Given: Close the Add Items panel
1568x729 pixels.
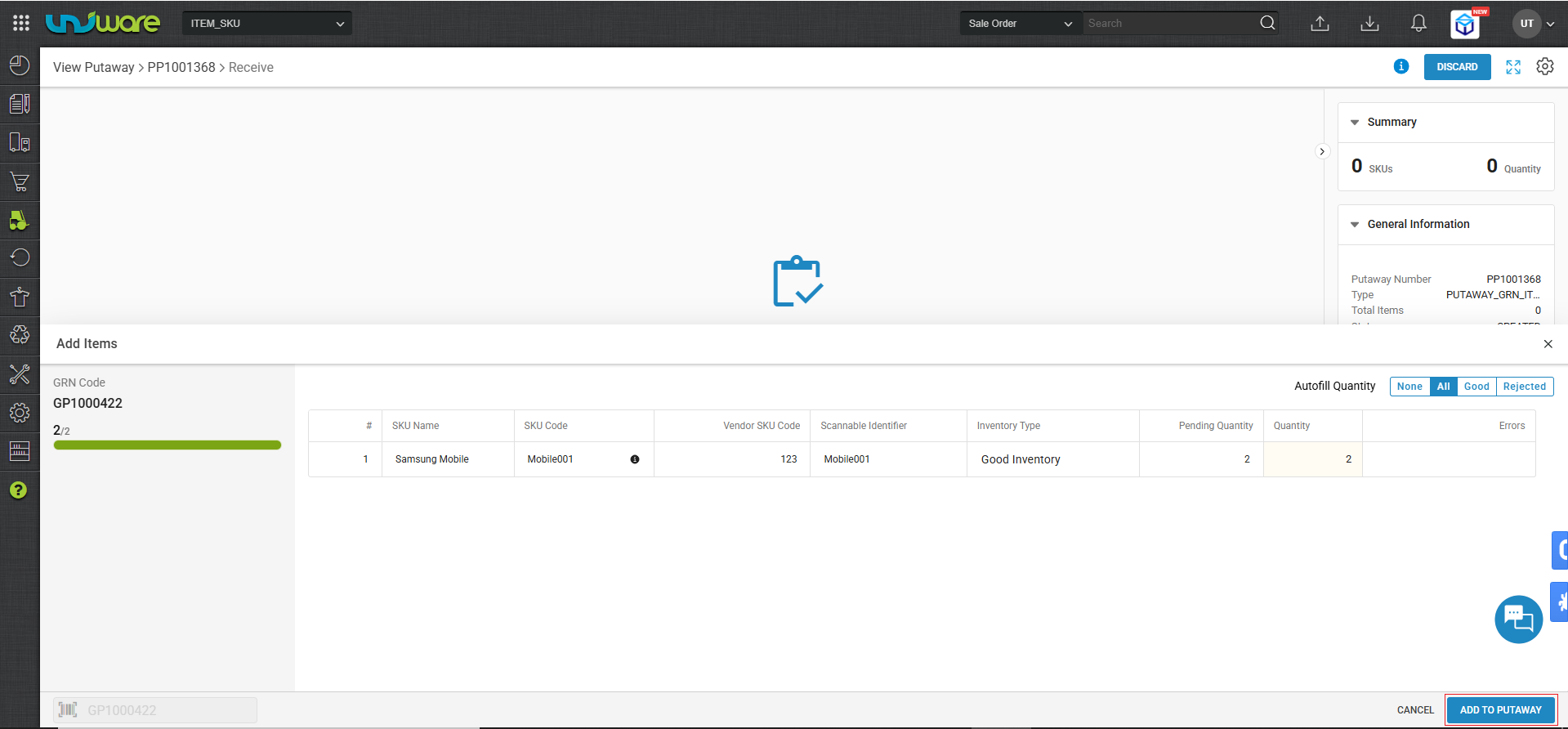Looking at the screenshot, I should coord(1548,344).
